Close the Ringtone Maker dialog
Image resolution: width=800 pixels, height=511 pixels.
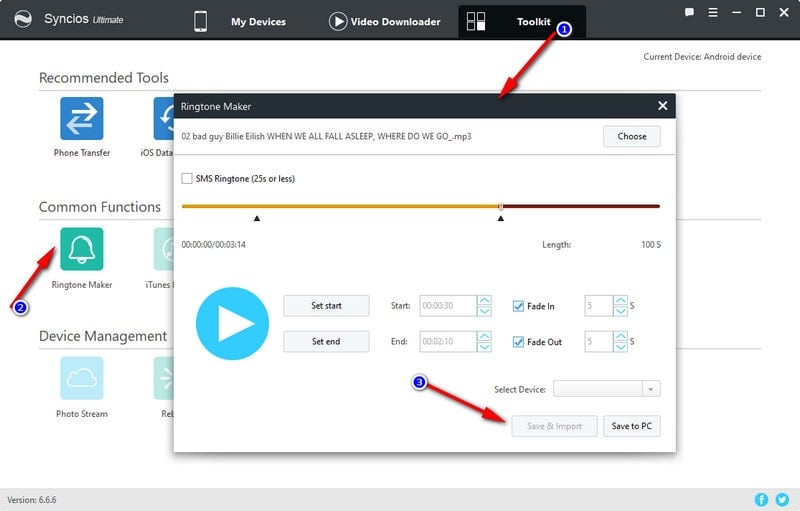tap(663, 106)
